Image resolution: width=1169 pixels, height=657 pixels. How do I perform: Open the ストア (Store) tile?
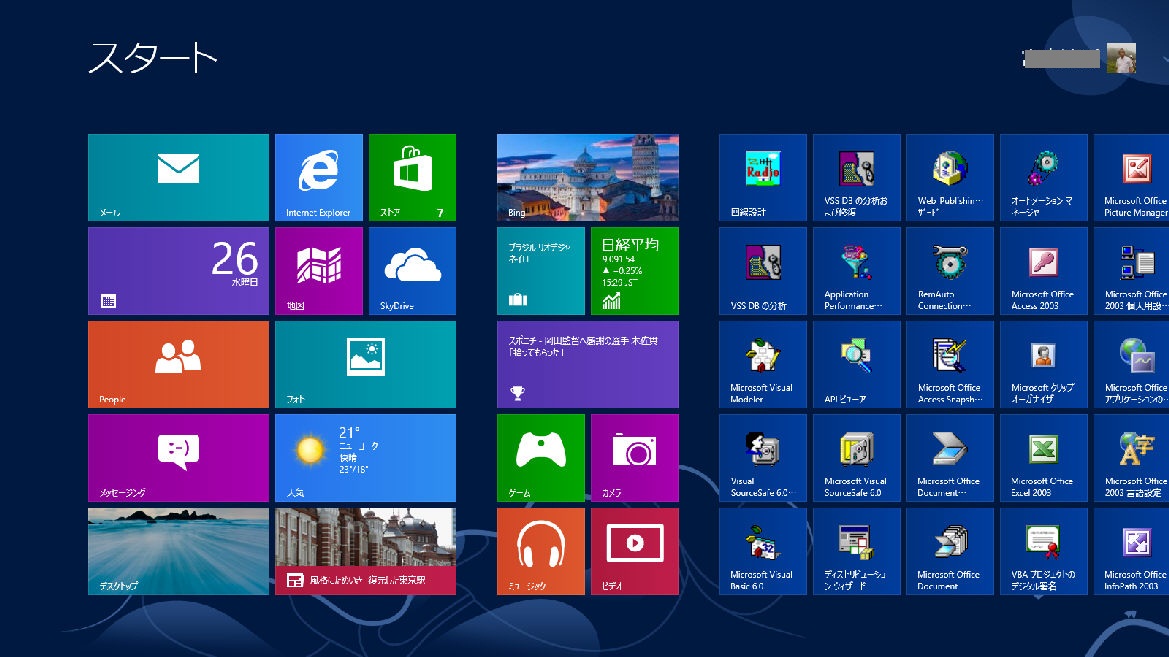pyautogui.click(x=412, y=177)
